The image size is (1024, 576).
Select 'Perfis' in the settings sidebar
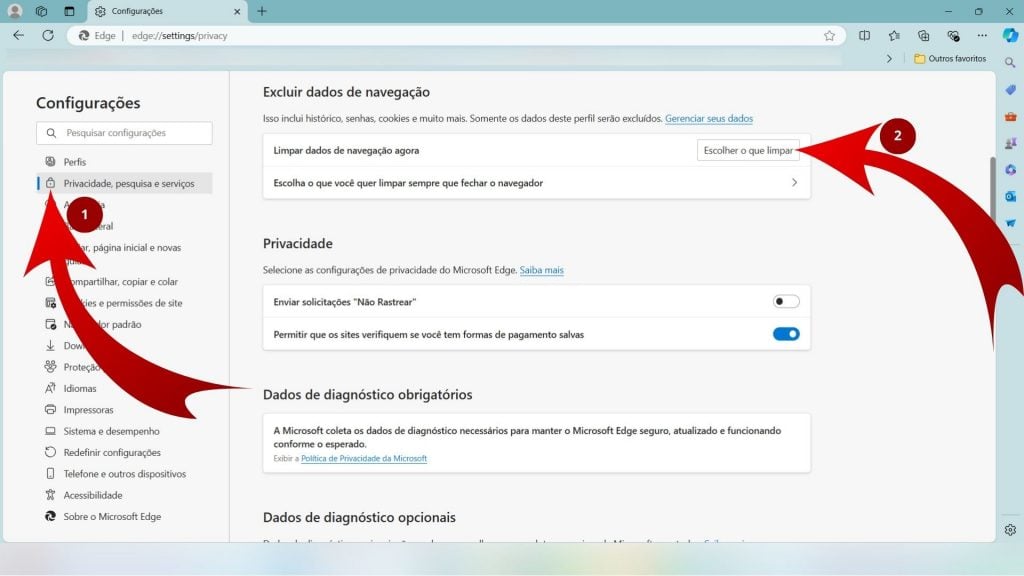point(73,161)
